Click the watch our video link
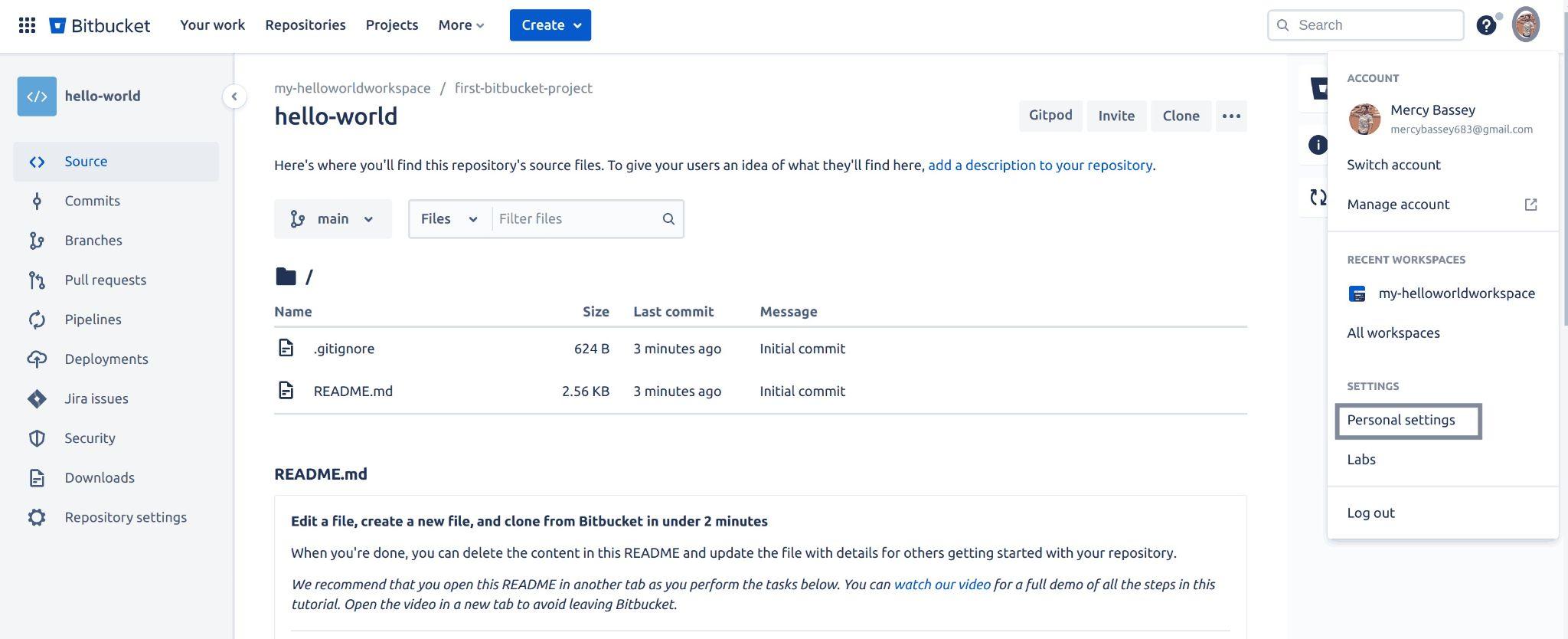The height and width of the screenshot is (639, 1568). point(942,585)
